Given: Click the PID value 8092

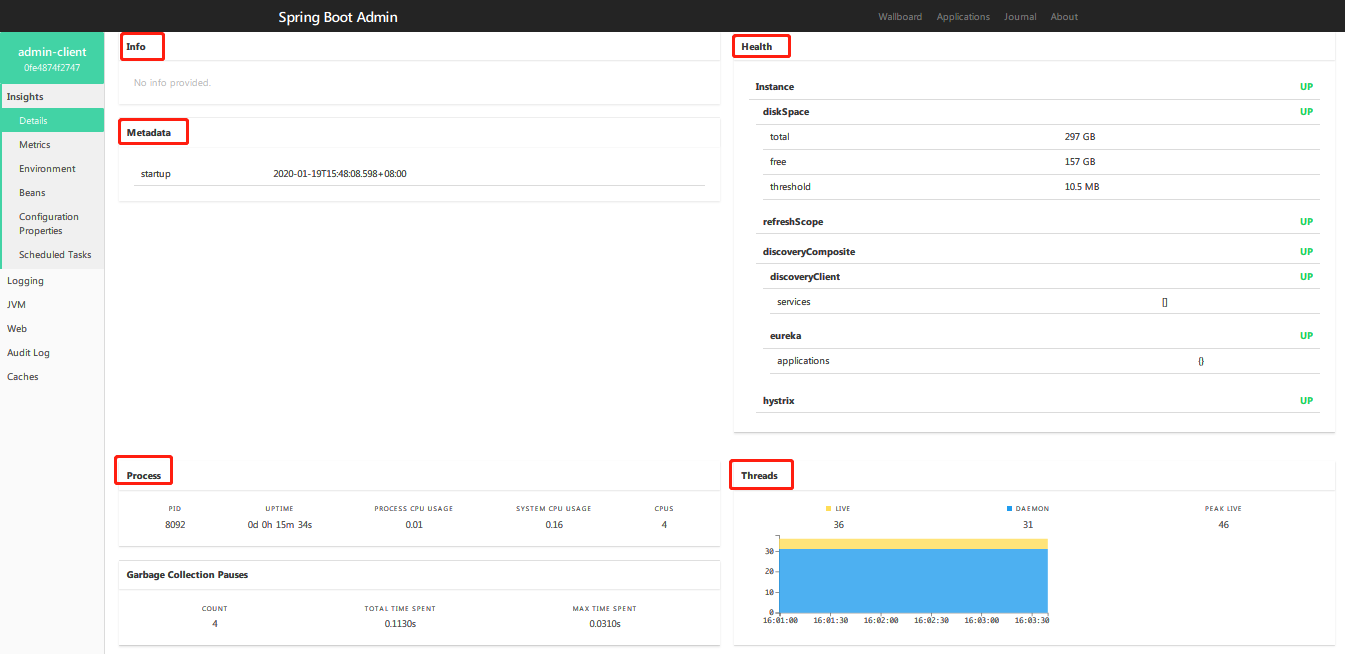Looking at the screenshot, I should point(175,525).
